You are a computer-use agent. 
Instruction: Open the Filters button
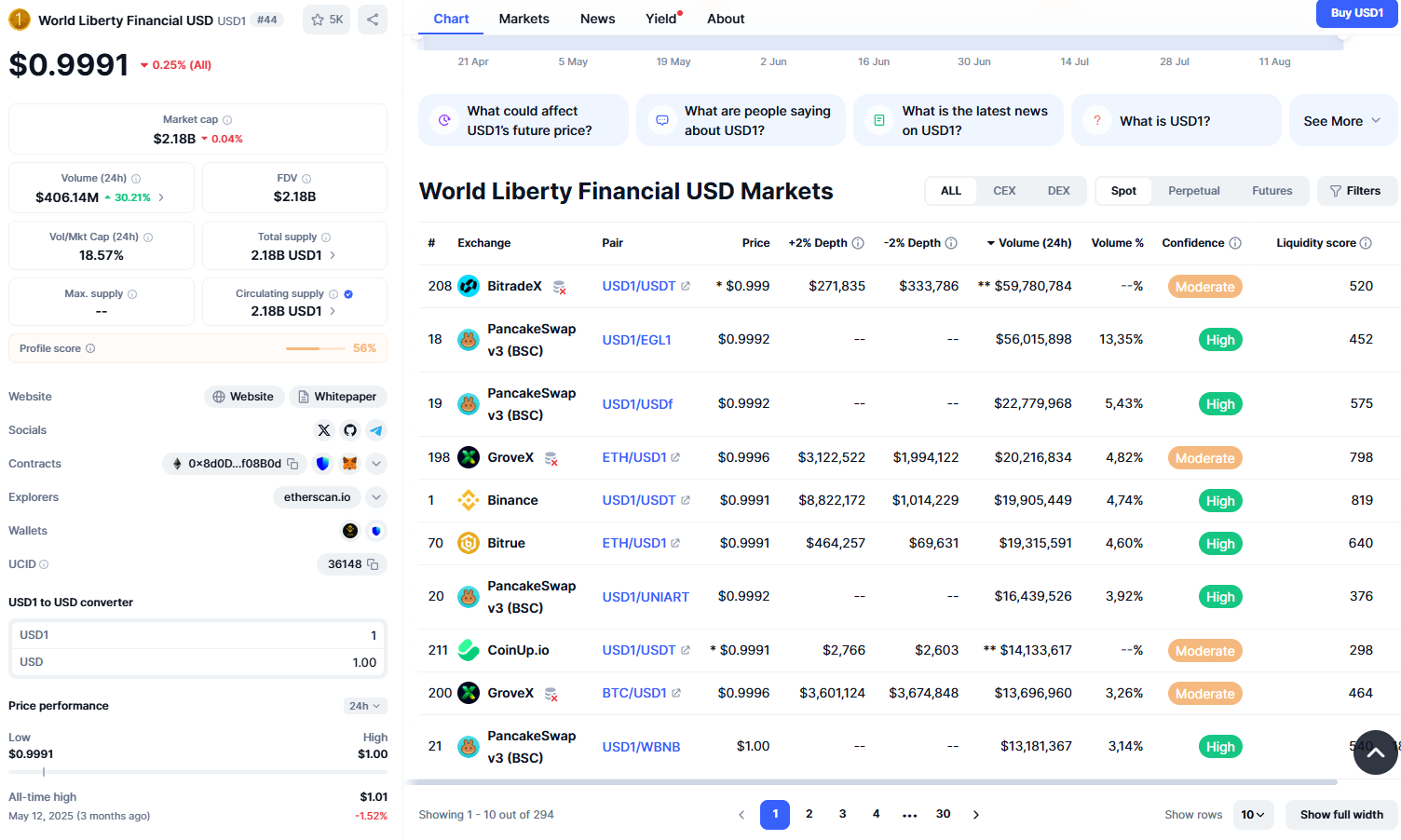click(x=1355, y=191)
